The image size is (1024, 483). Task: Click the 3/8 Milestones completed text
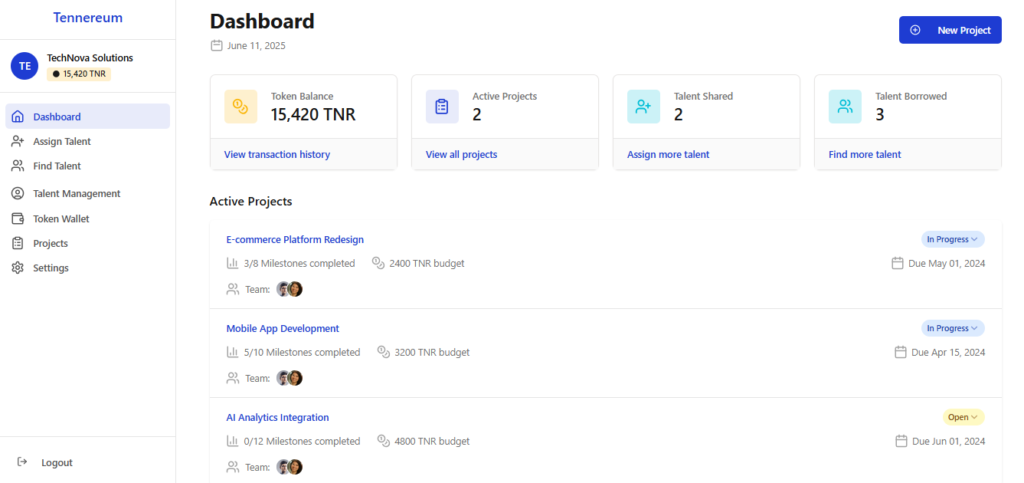299,263
